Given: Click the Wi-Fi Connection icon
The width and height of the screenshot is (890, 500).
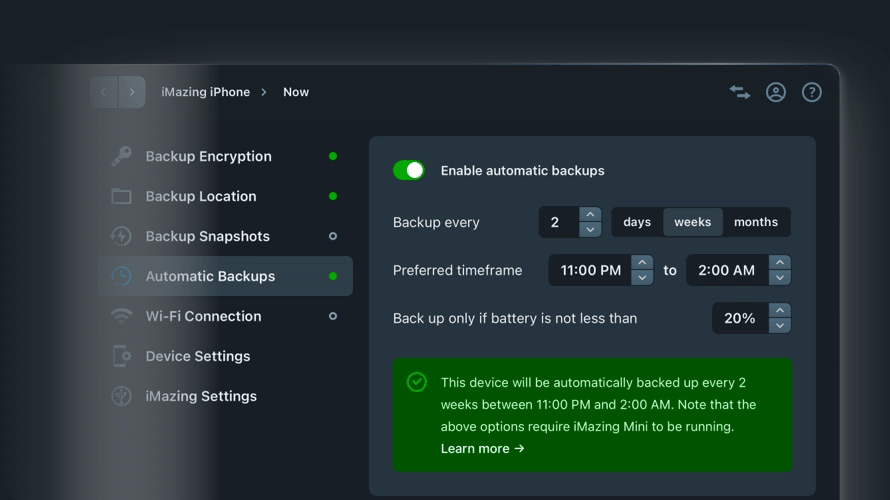Looking at the screenshot, I should coord(121,316).
